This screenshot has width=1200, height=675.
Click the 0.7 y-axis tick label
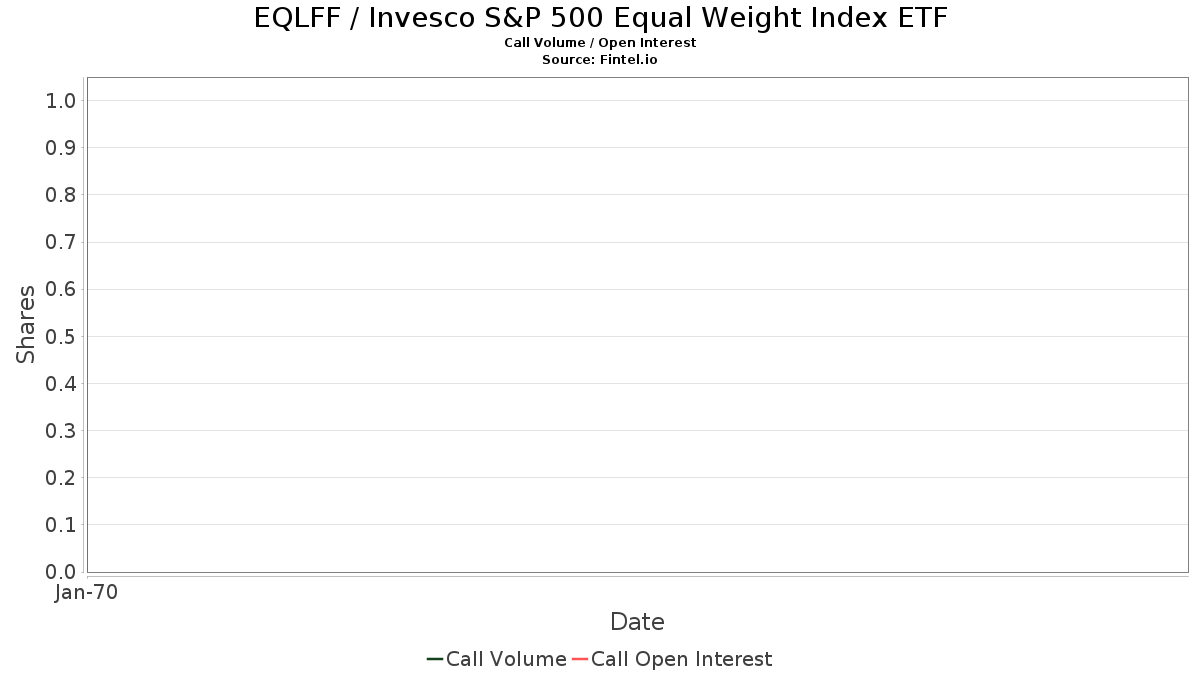pos(61,242)
